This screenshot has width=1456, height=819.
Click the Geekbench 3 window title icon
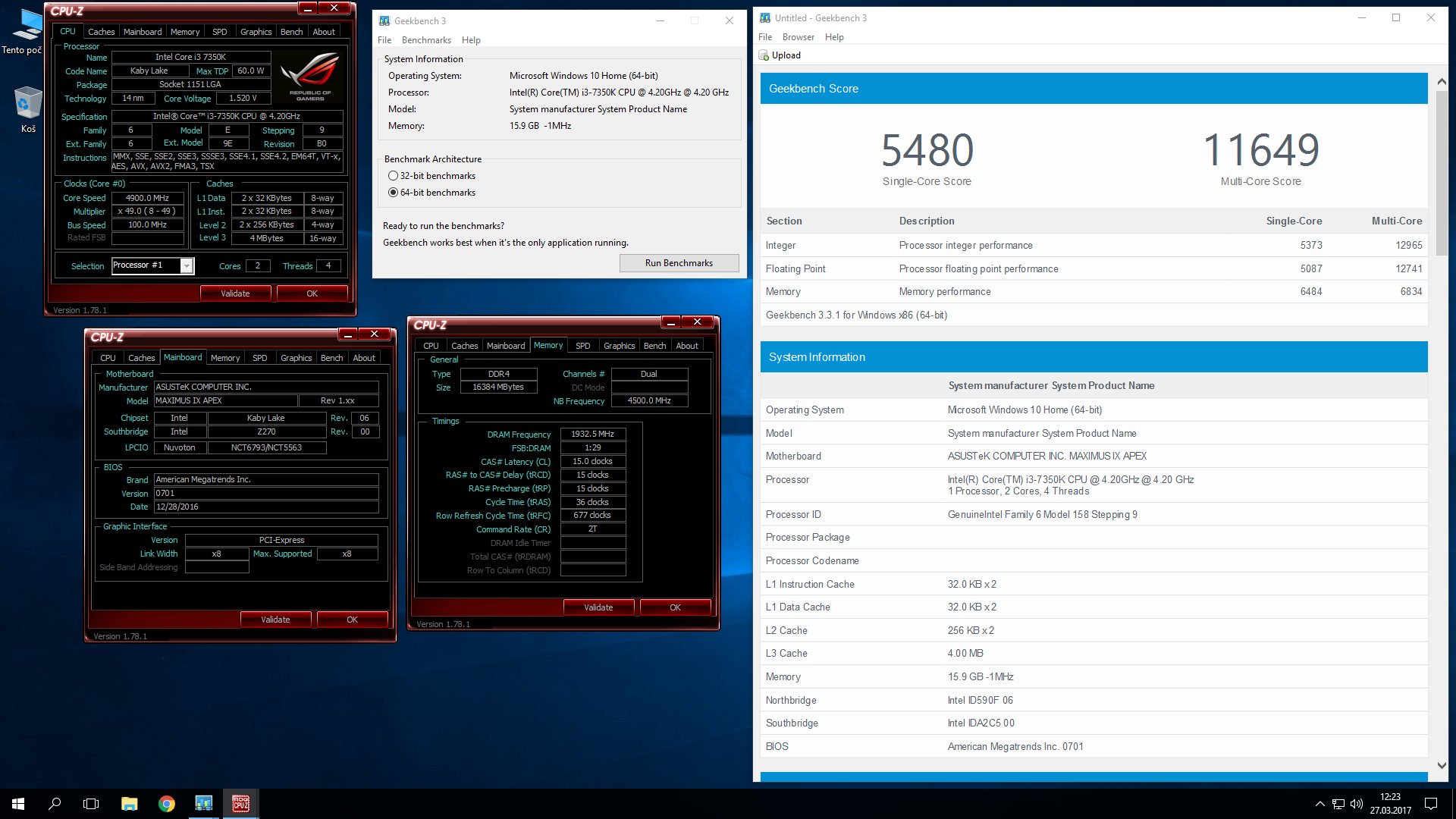384,20
